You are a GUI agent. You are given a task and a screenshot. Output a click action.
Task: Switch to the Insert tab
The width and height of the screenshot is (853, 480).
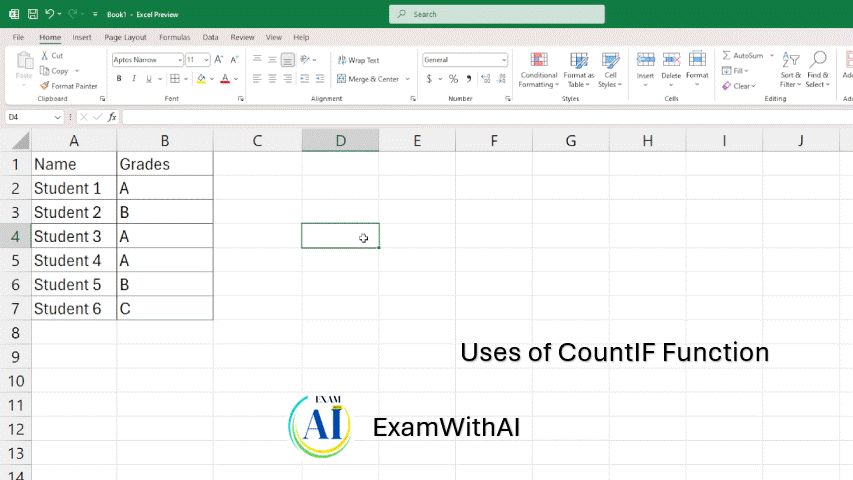point(82,37)
